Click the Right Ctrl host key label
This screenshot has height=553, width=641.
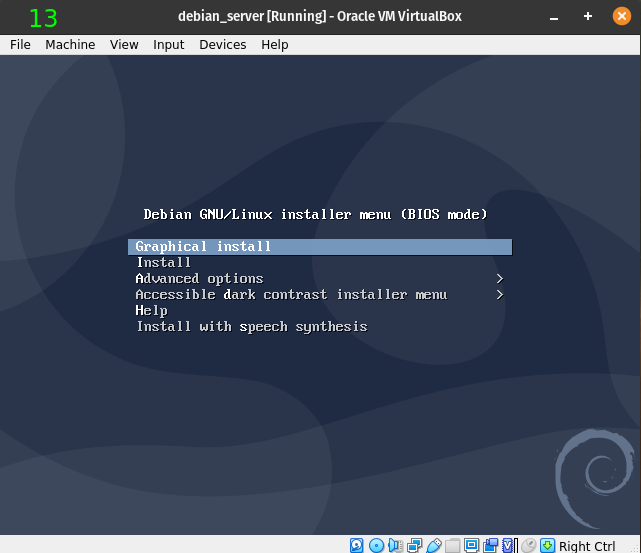(587, 546)
